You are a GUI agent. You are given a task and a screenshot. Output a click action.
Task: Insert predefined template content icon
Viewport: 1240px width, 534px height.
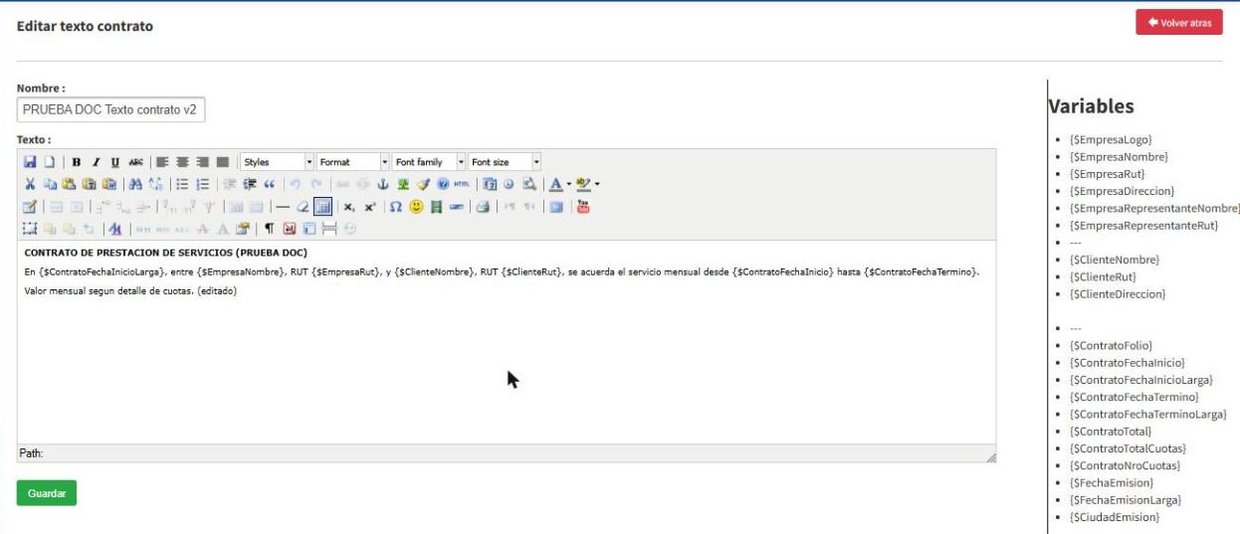[x=309, y=229]
